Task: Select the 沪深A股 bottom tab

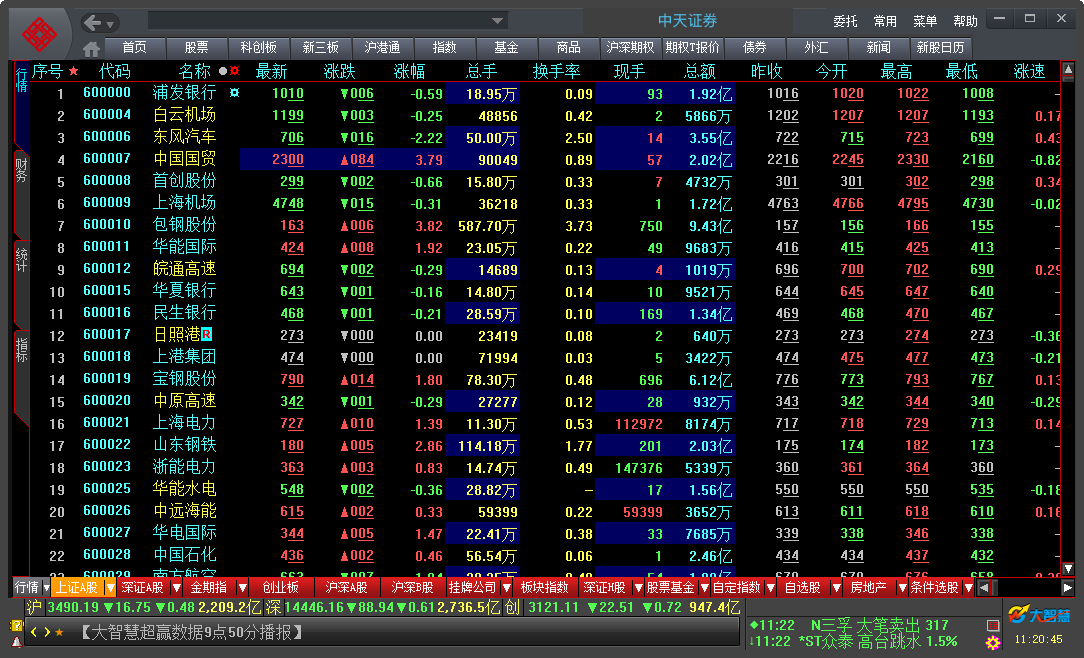Action: click(346, 588)
